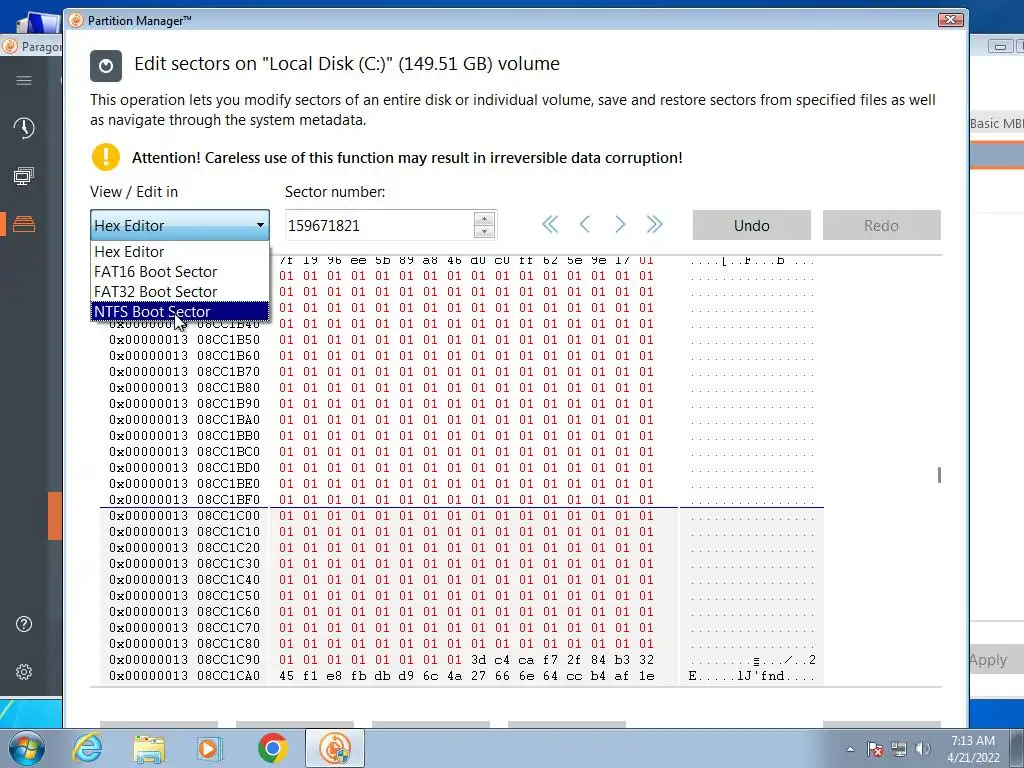Choose NTFS Boot Sector option
This screenshot has width=1024, height=768.
point(180,312)
